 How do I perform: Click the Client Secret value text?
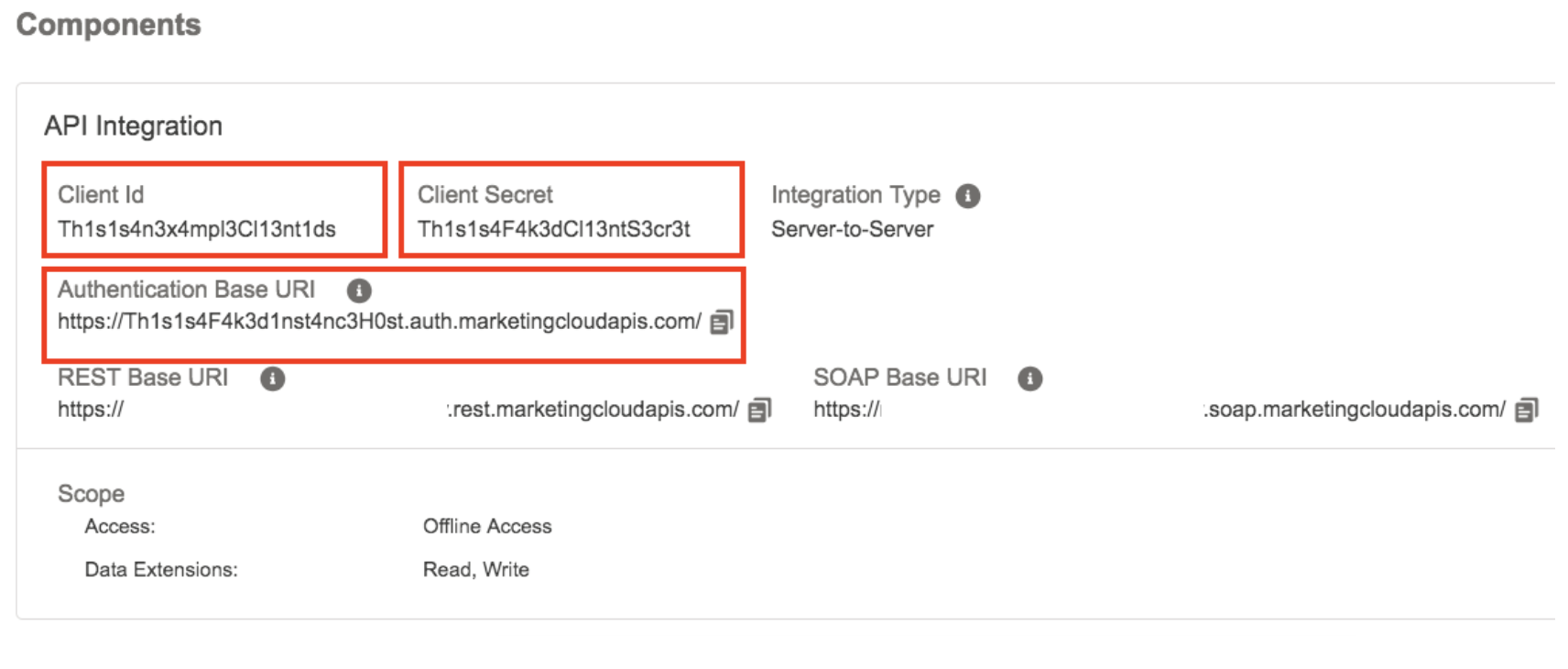[x=553, y=229]
